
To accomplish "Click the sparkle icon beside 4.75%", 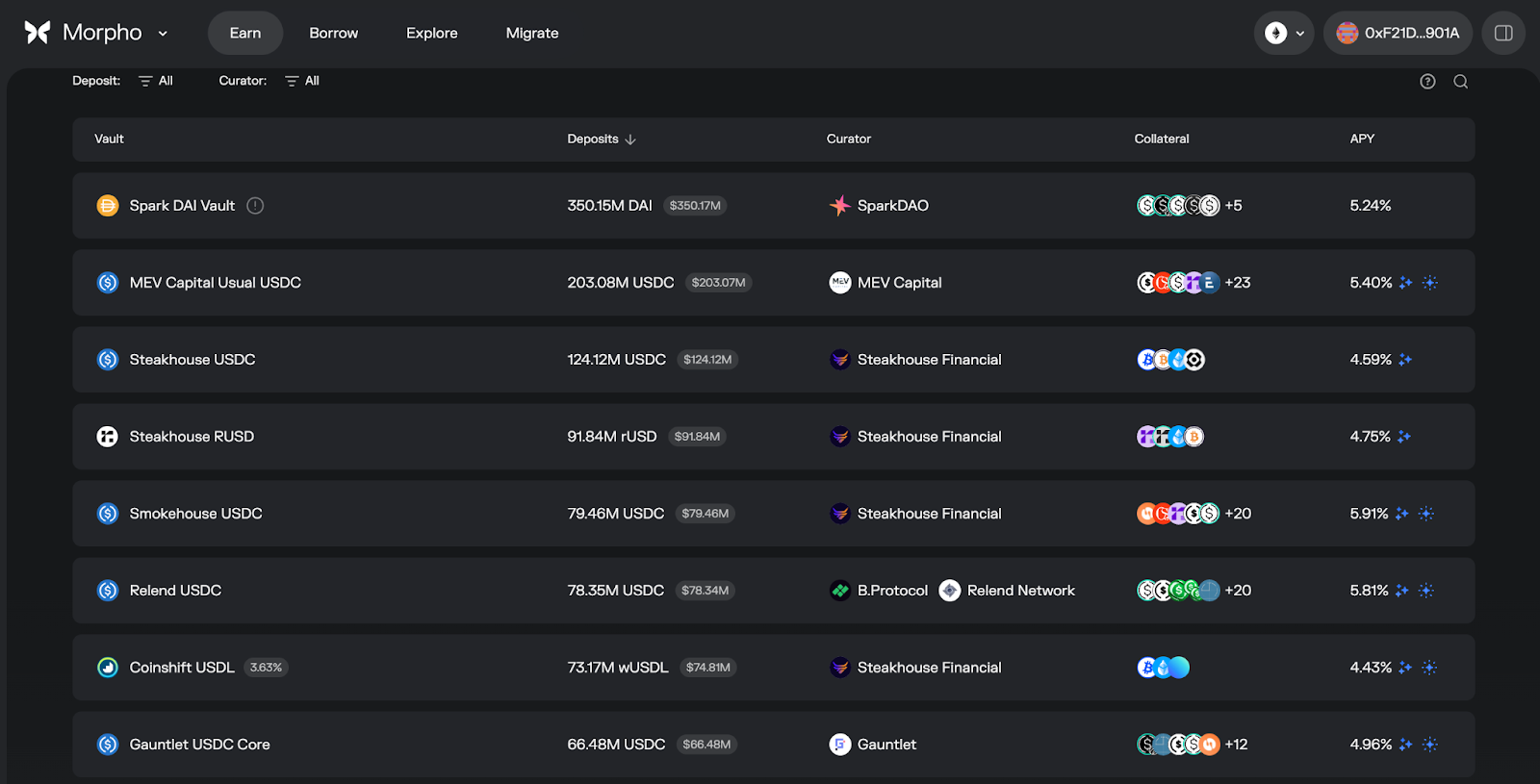I will tap(1404, 437).
